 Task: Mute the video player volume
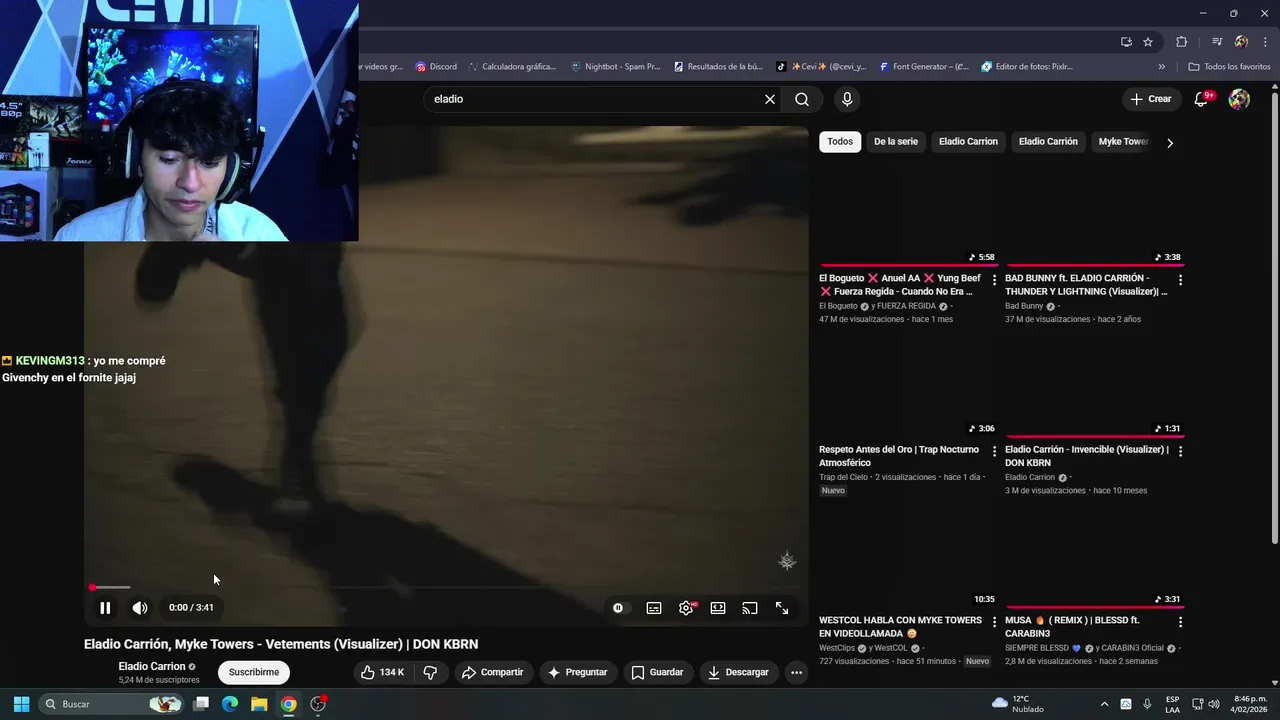point(140,608)
